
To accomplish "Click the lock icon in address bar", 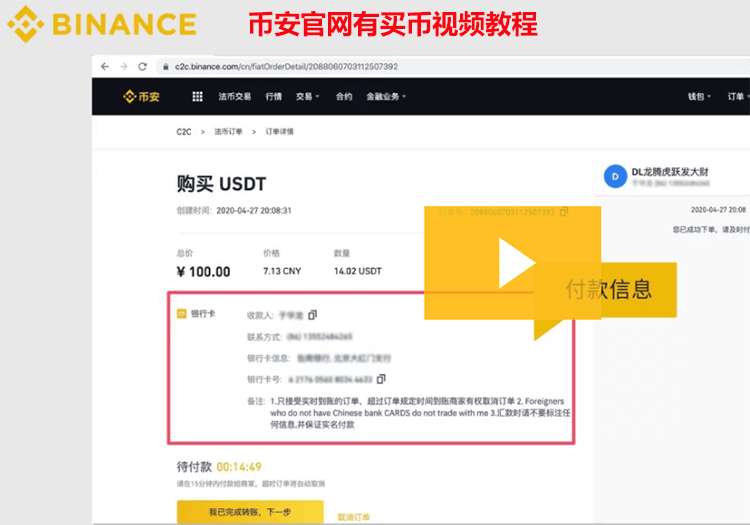I will click(x=165, y=67).
